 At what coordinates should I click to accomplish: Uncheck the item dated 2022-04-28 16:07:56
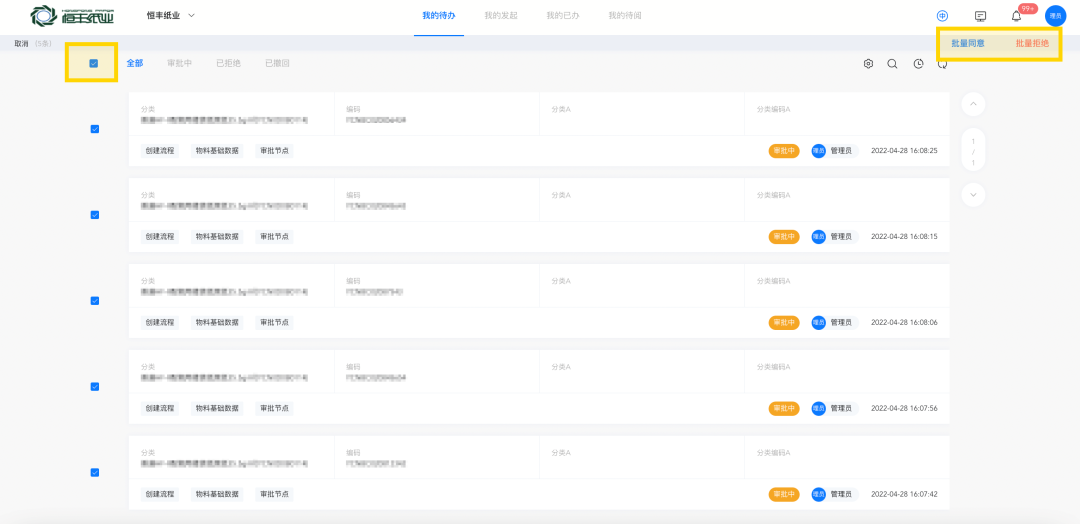point(95,386)
